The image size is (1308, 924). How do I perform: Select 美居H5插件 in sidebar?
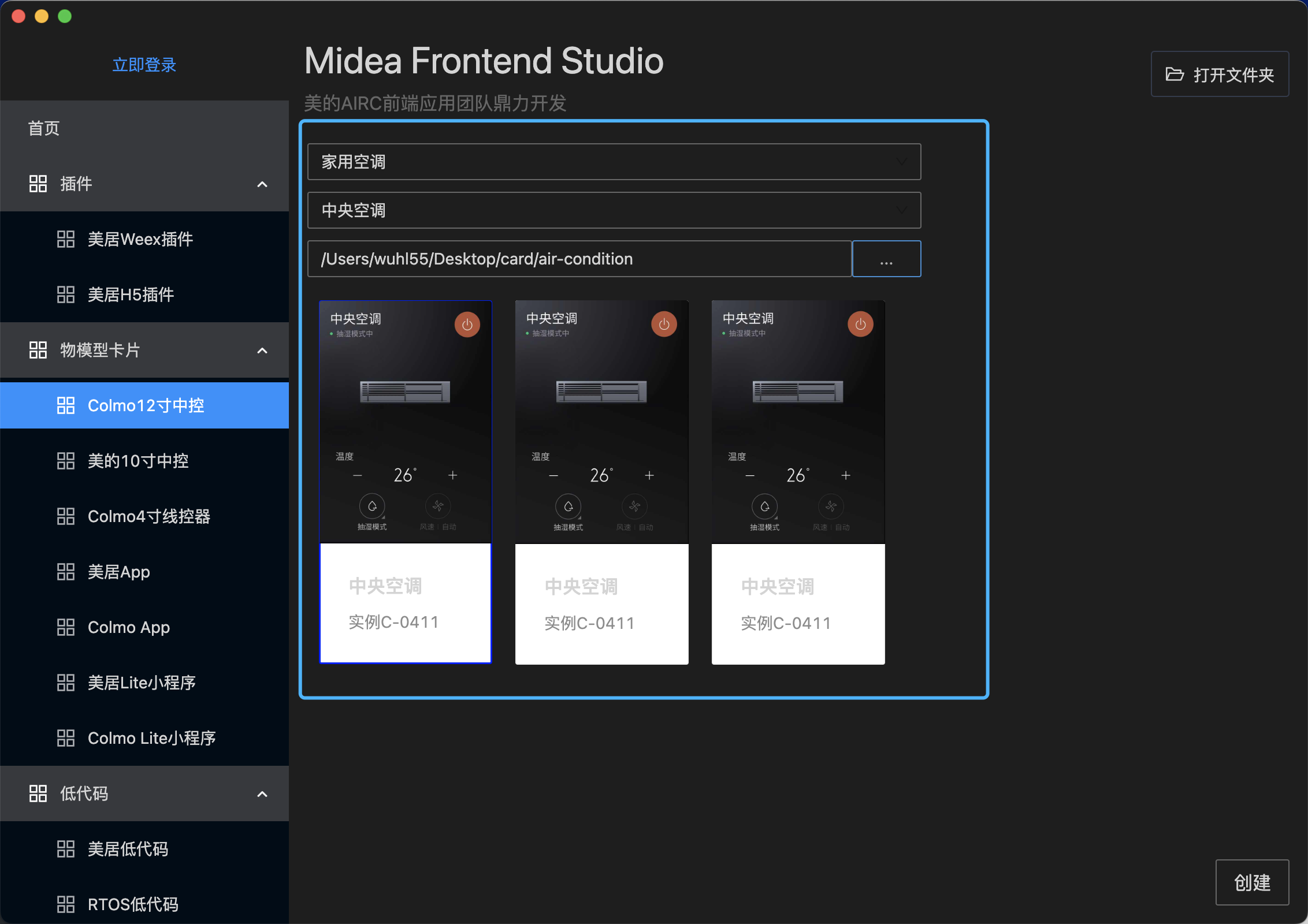pos(144,295)
